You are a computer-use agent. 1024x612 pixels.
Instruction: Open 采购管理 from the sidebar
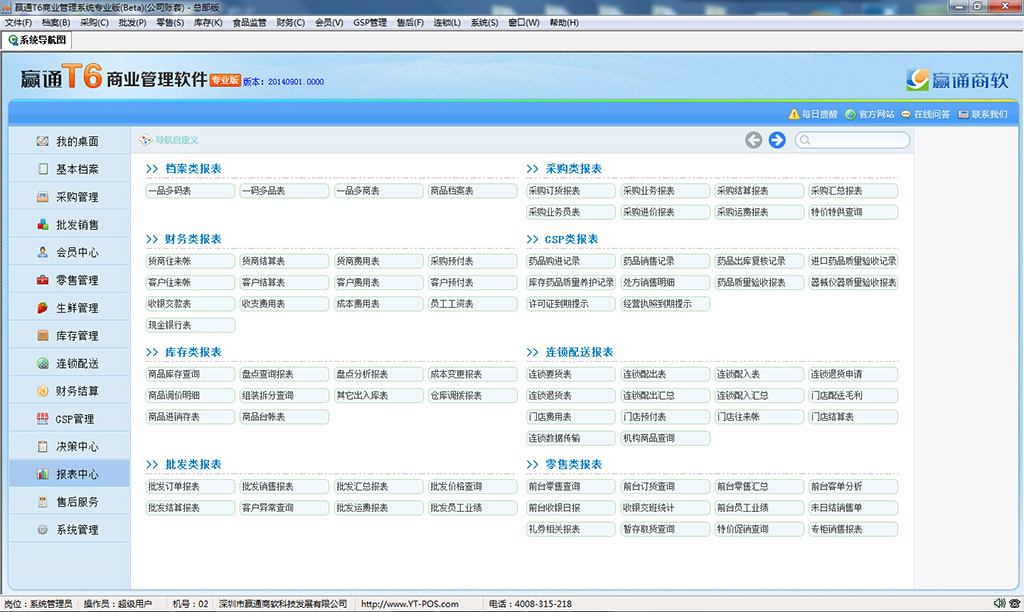click(43, 197)
